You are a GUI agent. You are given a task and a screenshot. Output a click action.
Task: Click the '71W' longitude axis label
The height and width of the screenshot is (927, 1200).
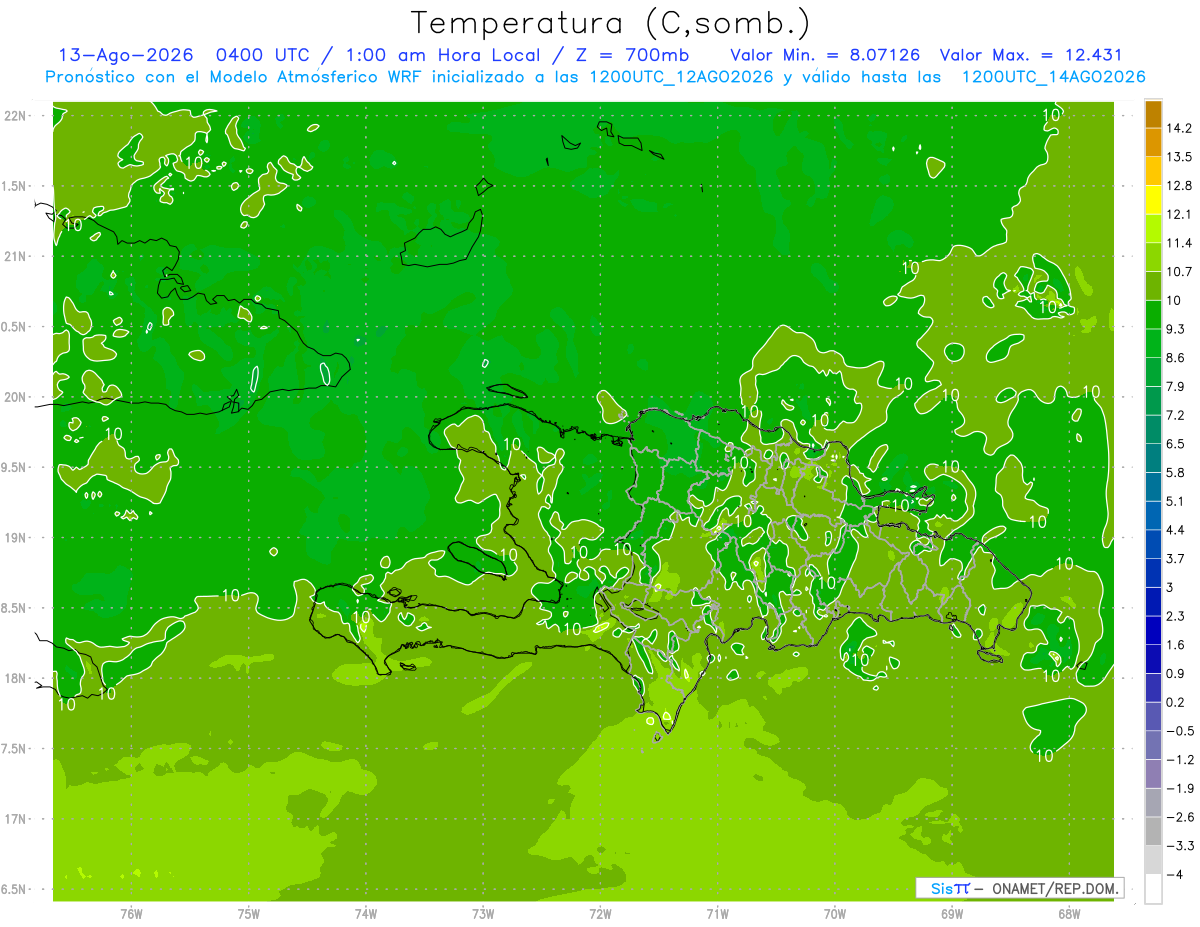pos(717,913)
